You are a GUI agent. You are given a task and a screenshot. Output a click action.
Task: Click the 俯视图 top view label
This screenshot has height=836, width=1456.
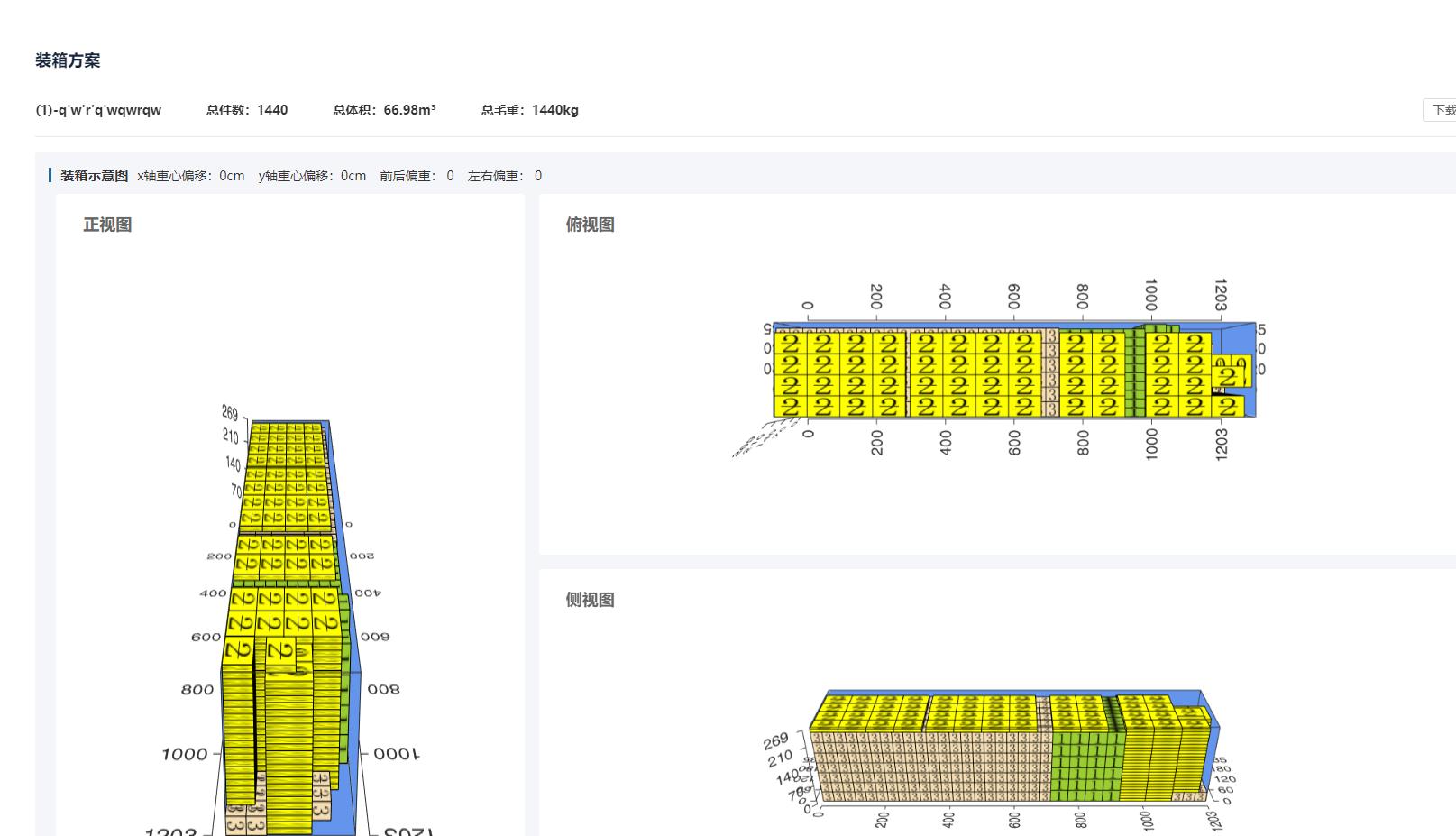pyautogui.click(x=591, y=225)
